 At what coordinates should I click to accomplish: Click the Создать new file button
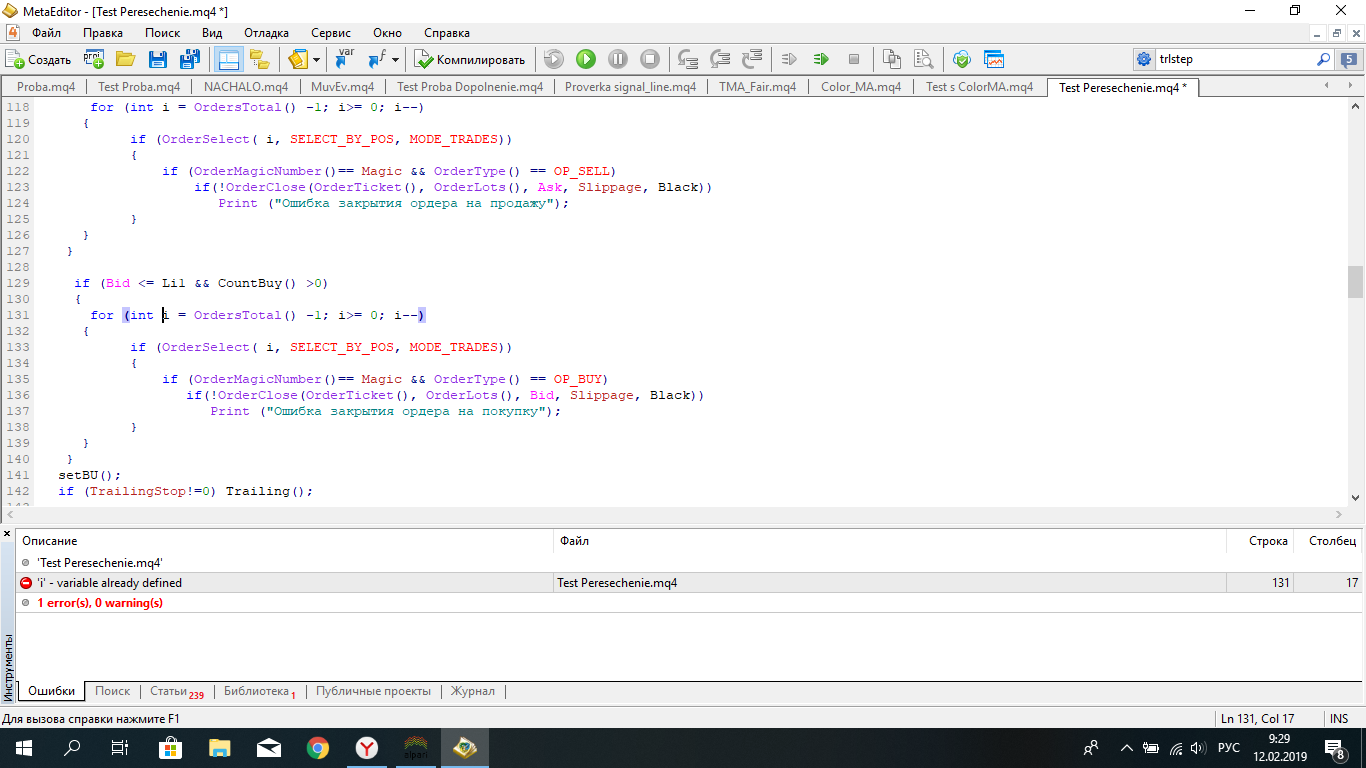click(x=38, y=59)
